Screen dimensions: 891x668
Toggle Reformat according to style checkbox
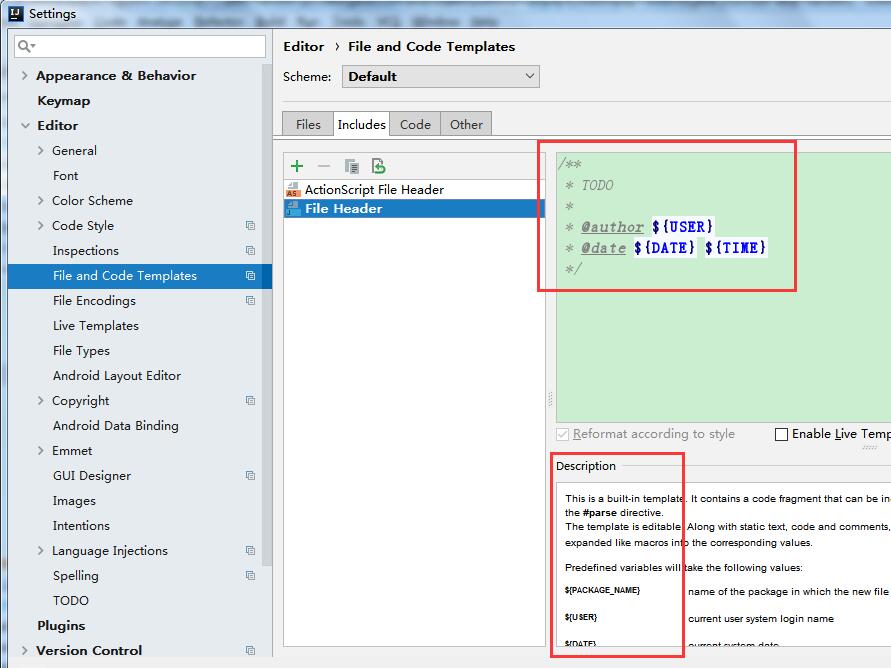coord(563,435)
